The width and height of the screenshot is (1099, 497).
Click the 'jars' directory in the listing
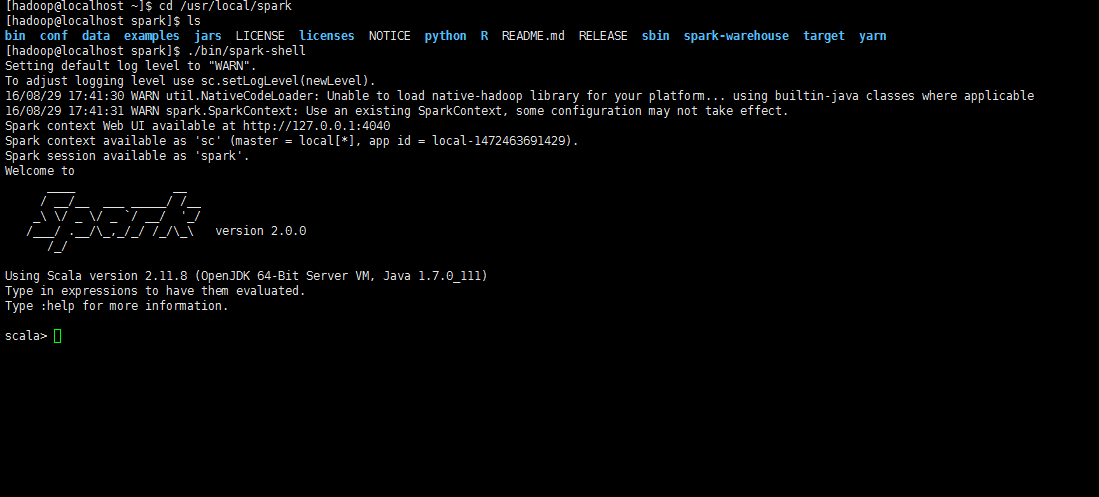click(208, 36)
